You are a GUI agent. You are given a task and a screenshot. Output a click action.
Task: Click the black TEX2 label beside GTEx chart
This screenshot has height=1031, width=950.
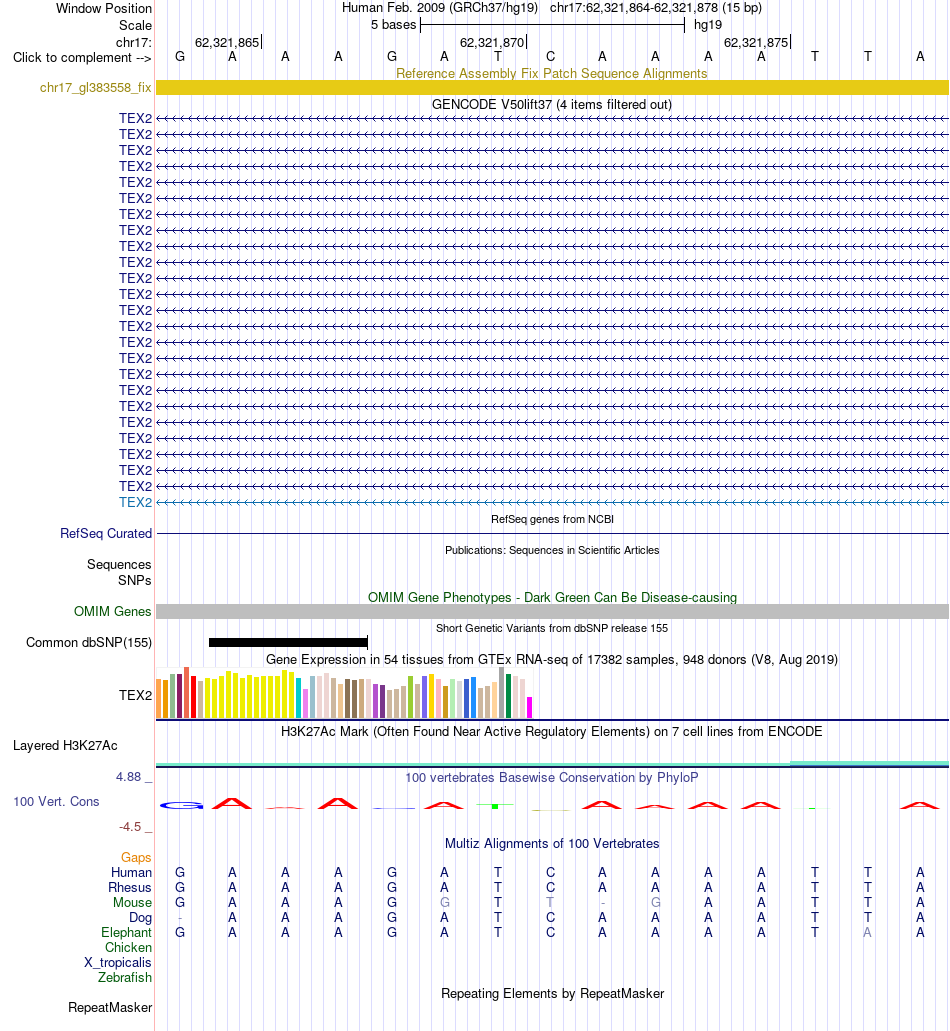(135, 696)
